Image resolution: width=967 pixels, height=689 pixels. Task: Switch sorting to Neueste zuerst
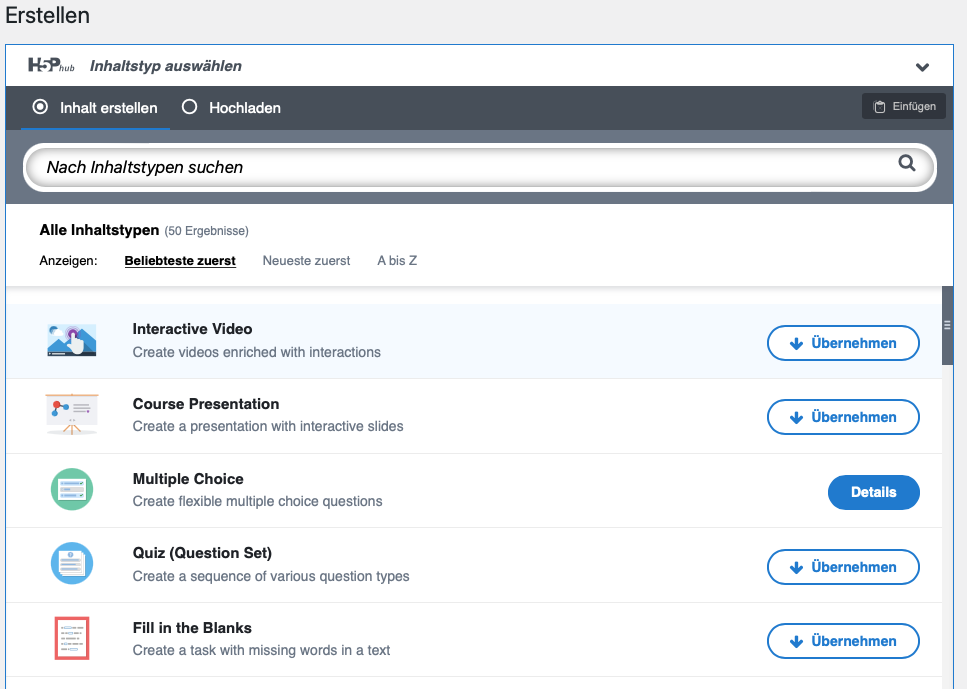point(306,260)
